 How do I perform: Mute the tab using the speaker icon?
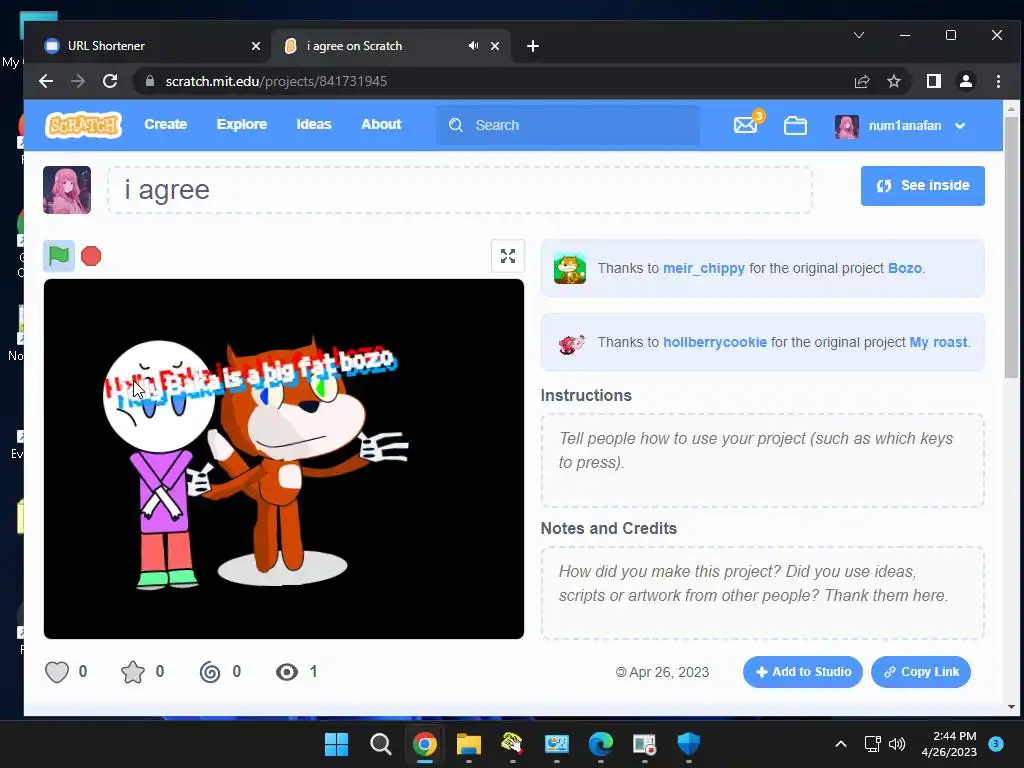coord(473,46)
